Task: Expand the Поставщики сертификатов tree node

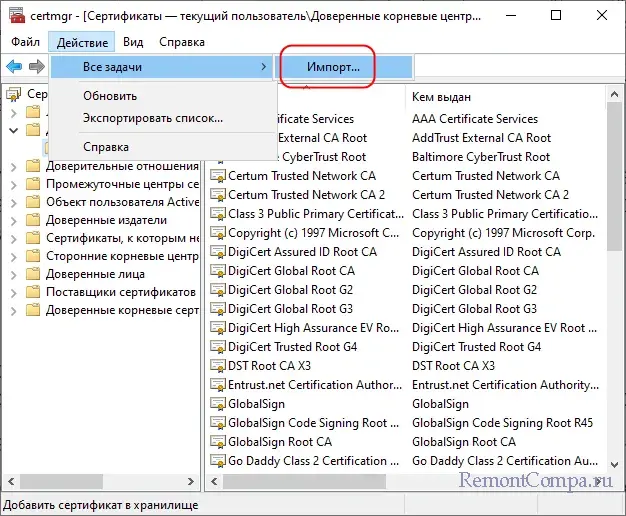Action: coord(14,292)
